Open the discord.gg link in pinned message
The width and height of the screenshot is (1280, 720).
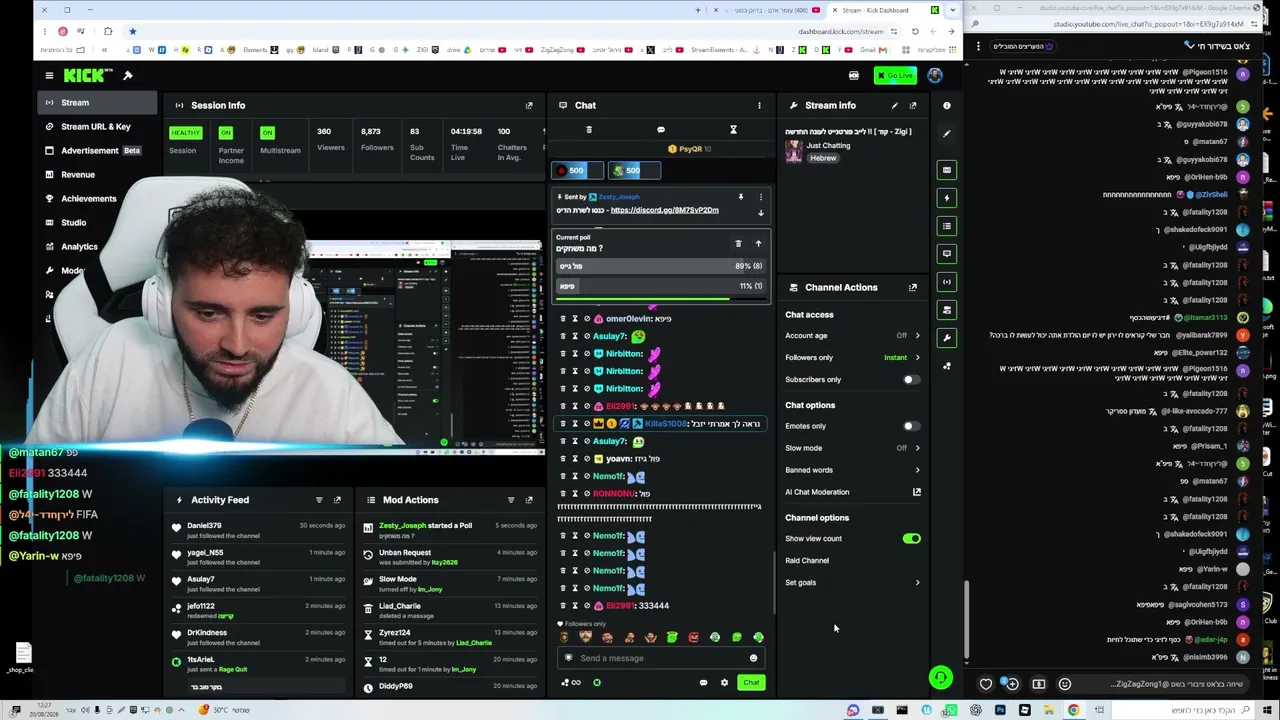click(664, 210)
